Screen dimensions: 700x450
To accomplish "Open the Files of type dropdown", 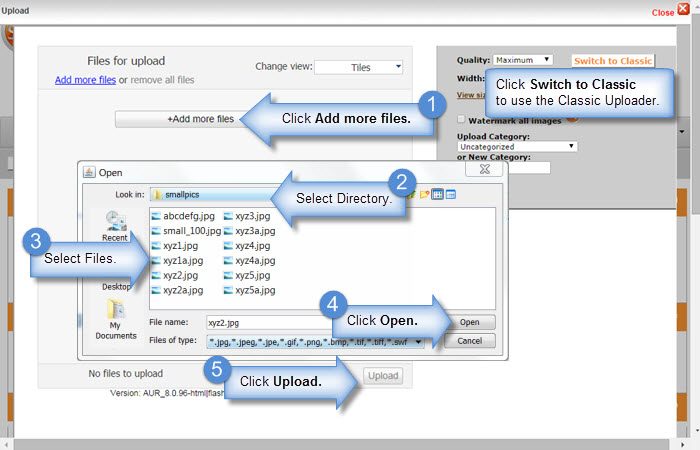I will tap(315, 342).
